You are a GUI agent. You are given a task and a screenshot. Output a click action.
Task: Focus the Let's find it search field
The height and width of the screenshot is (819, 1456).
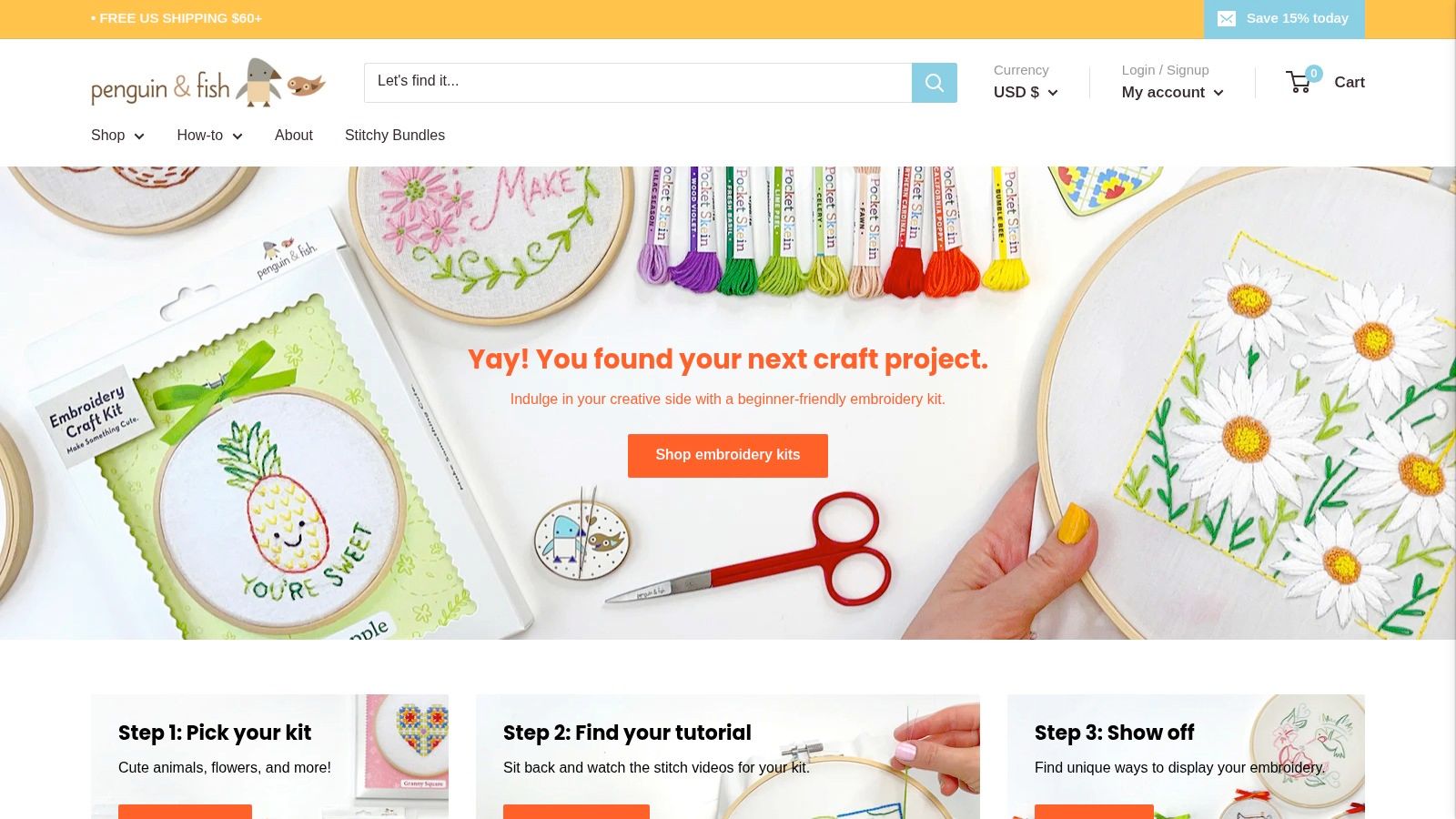pos(638,83)
